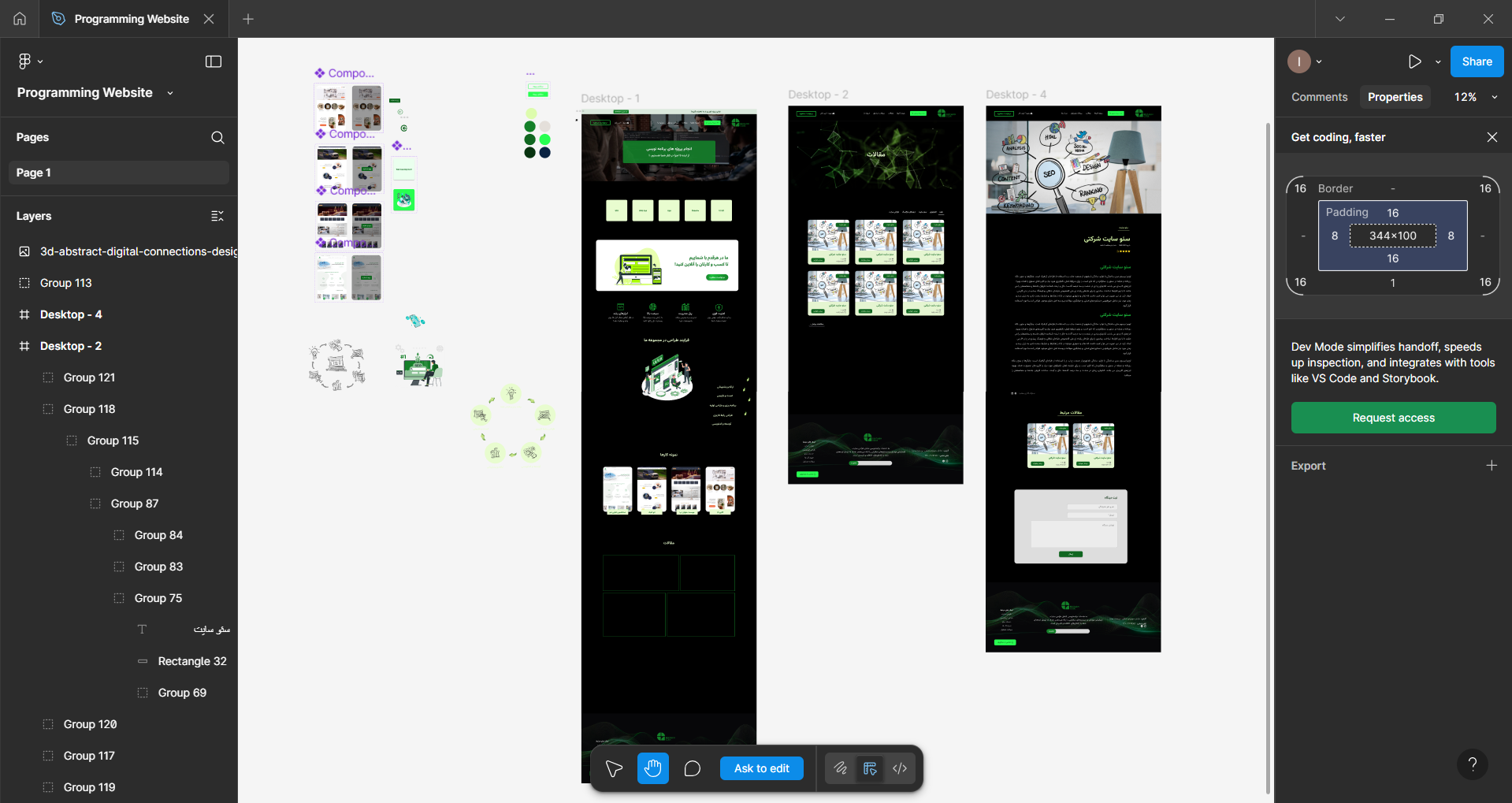Open the Figma home icon
This screenshot has height=803, width=1512.
20,19
